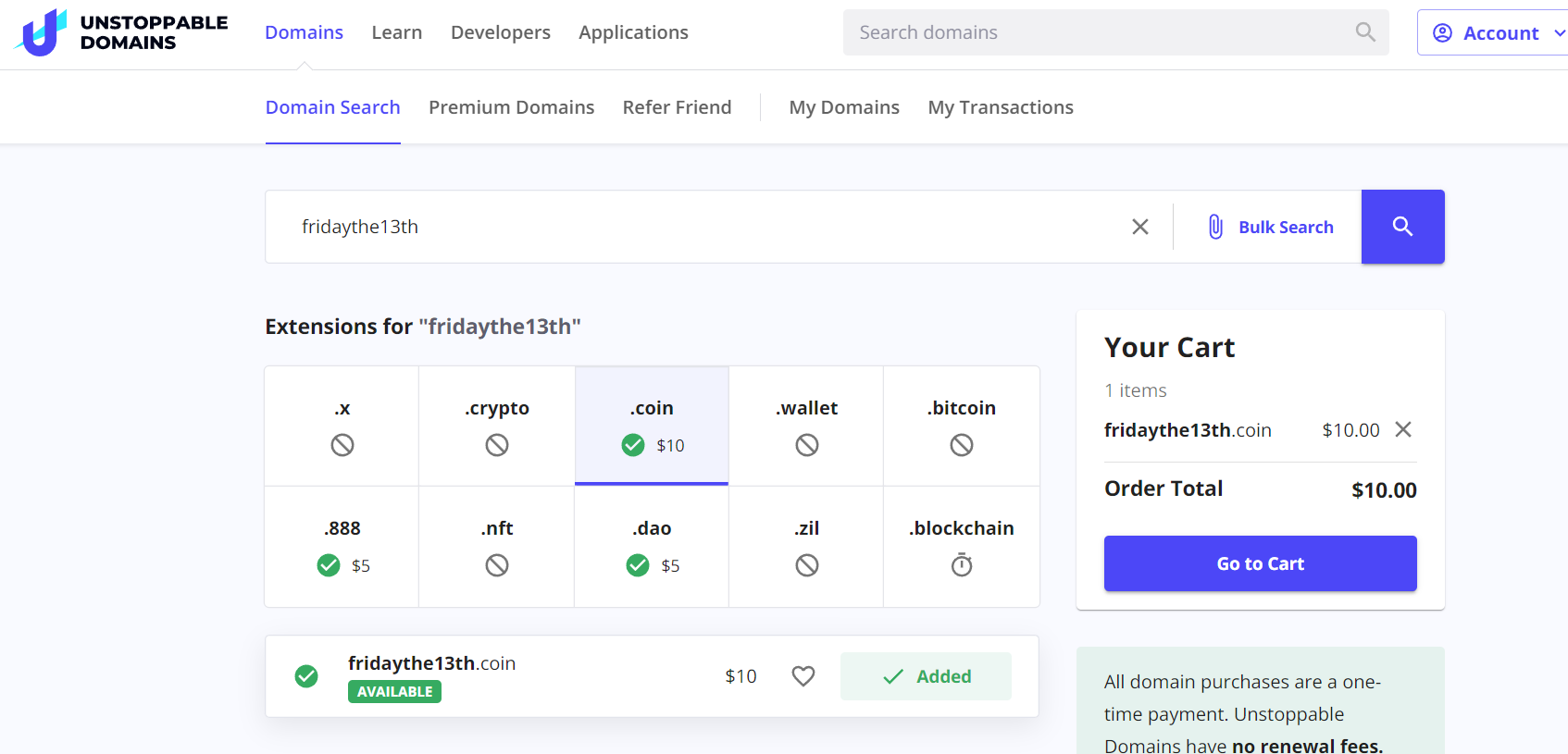The width and height of the screenshot is (1568, 754).
Task: Click the Go to Cart button
Action: [1260, 563]
